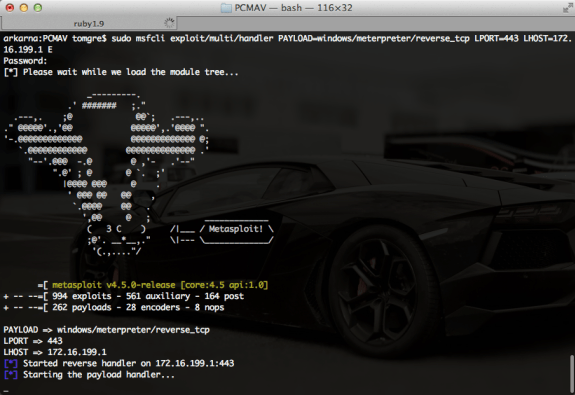The width and height of the screenshot is (575, 395).
Task: Click the terminal scrollbar thumb
Action: [x=571, y=373]
